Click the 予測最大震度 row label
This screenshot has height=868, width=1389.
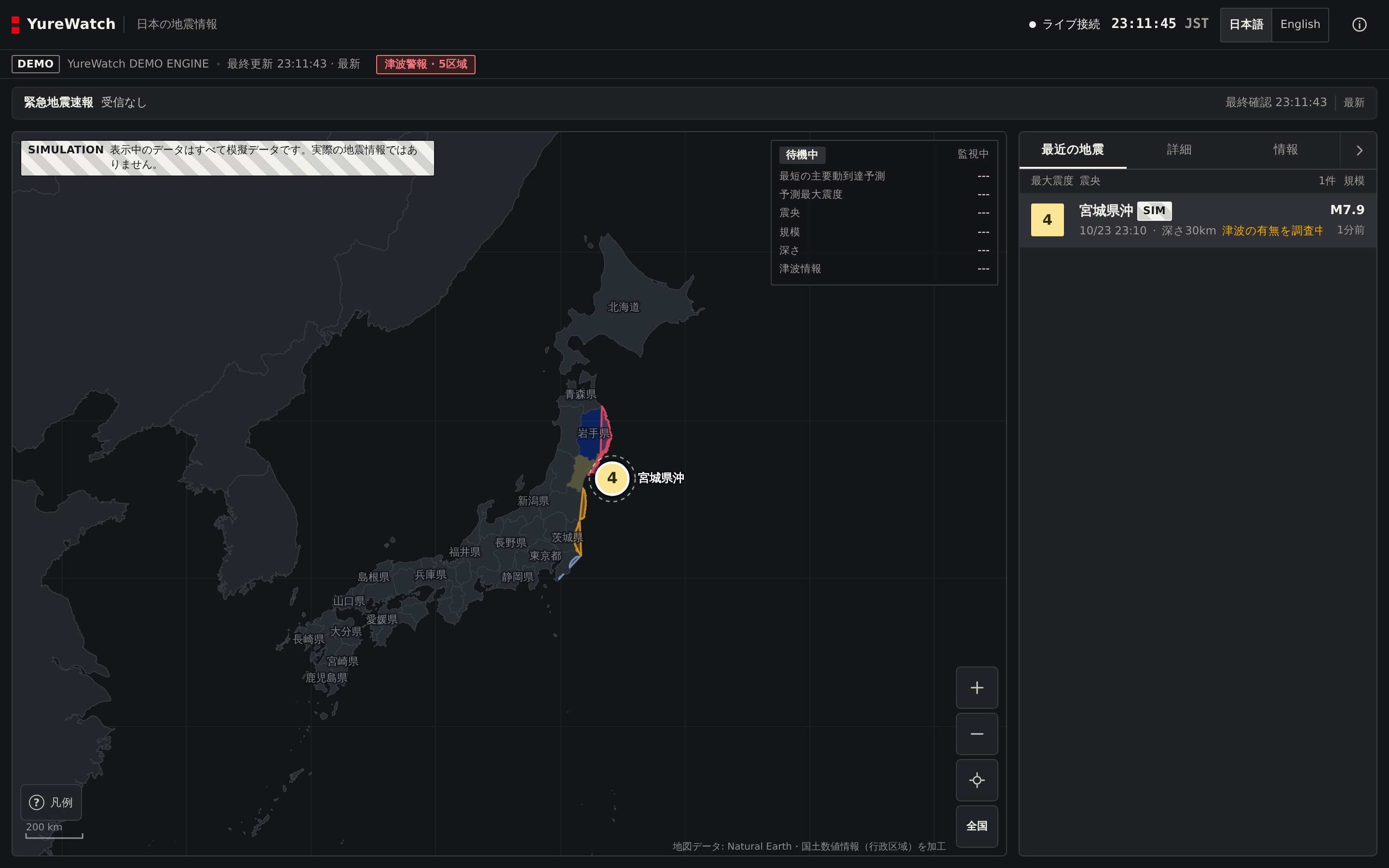810,195
